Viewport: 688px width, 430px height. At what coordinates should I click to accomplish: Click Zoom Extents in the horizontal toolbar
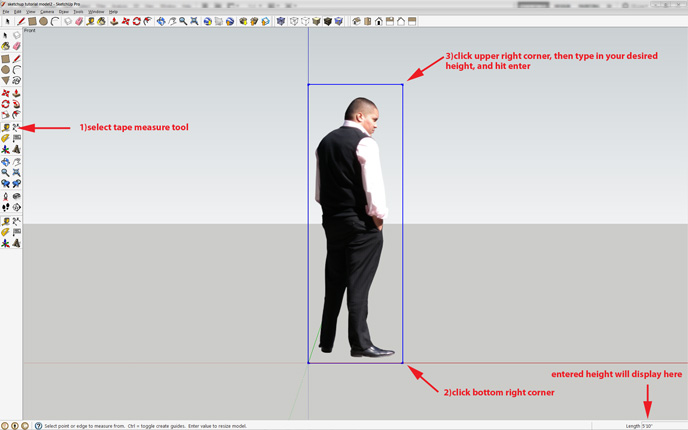(194, 21)
